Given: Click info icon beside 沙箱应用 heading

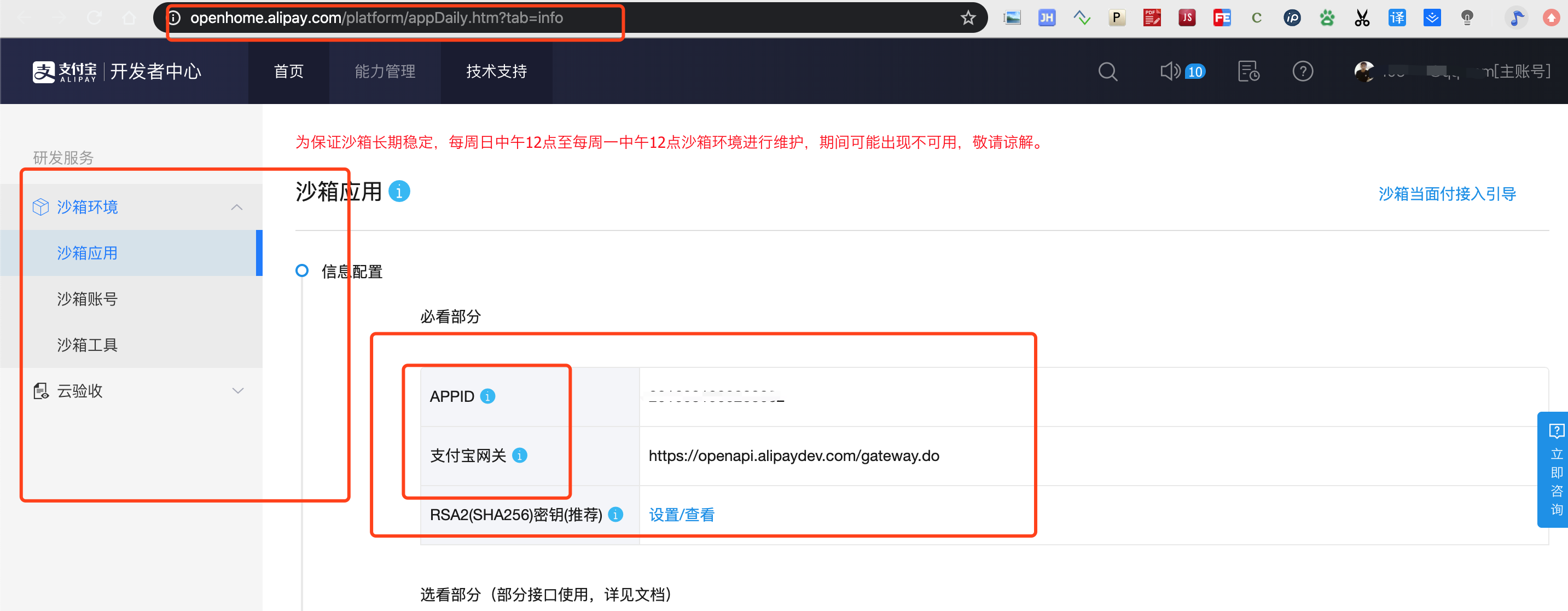Looking at the screenshot, I should (399, 191).
